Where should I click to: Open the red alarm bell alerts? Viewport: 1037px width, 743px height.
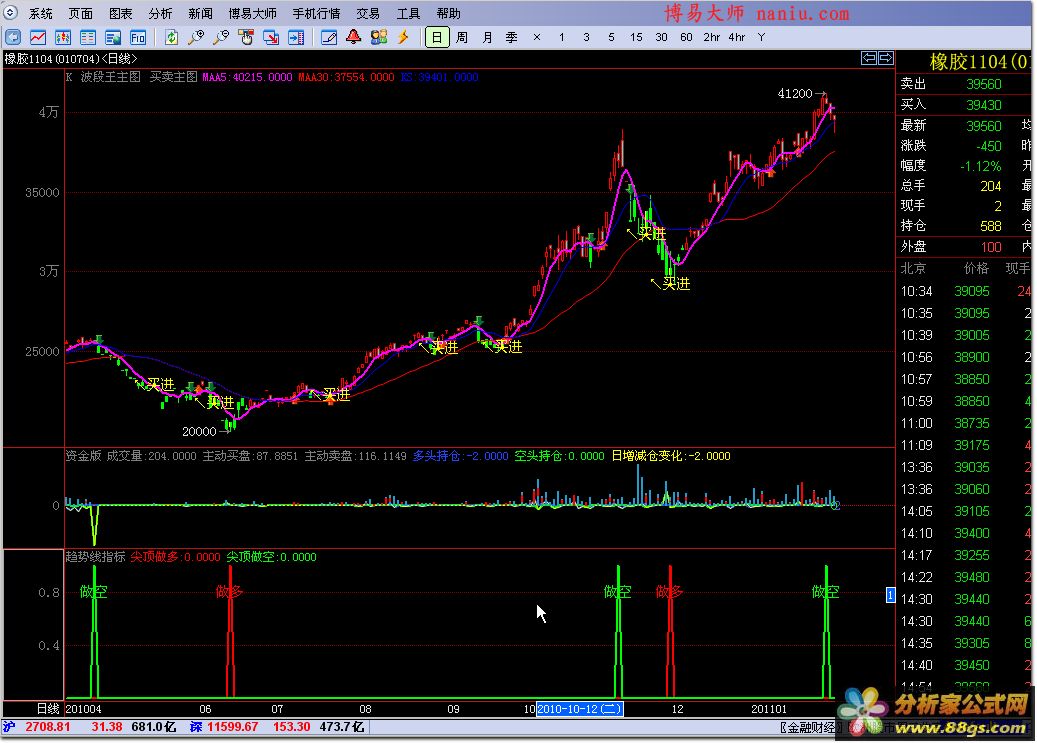click(x=354, y=38)
